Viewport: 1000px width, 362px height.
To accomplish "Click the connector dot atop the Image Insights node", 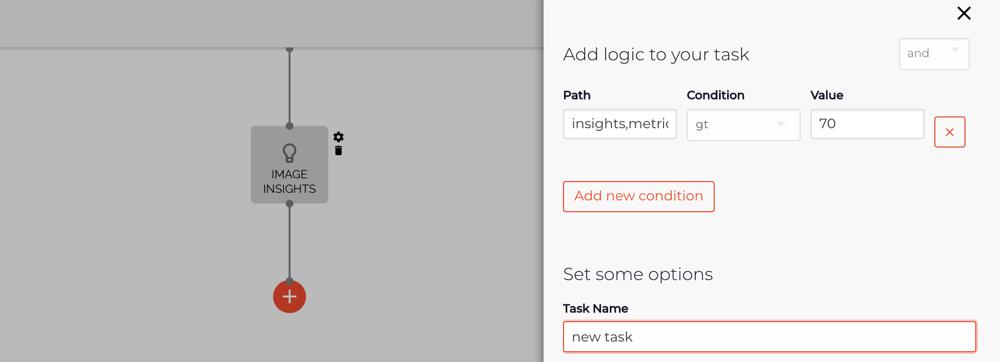I will [290, 126].
